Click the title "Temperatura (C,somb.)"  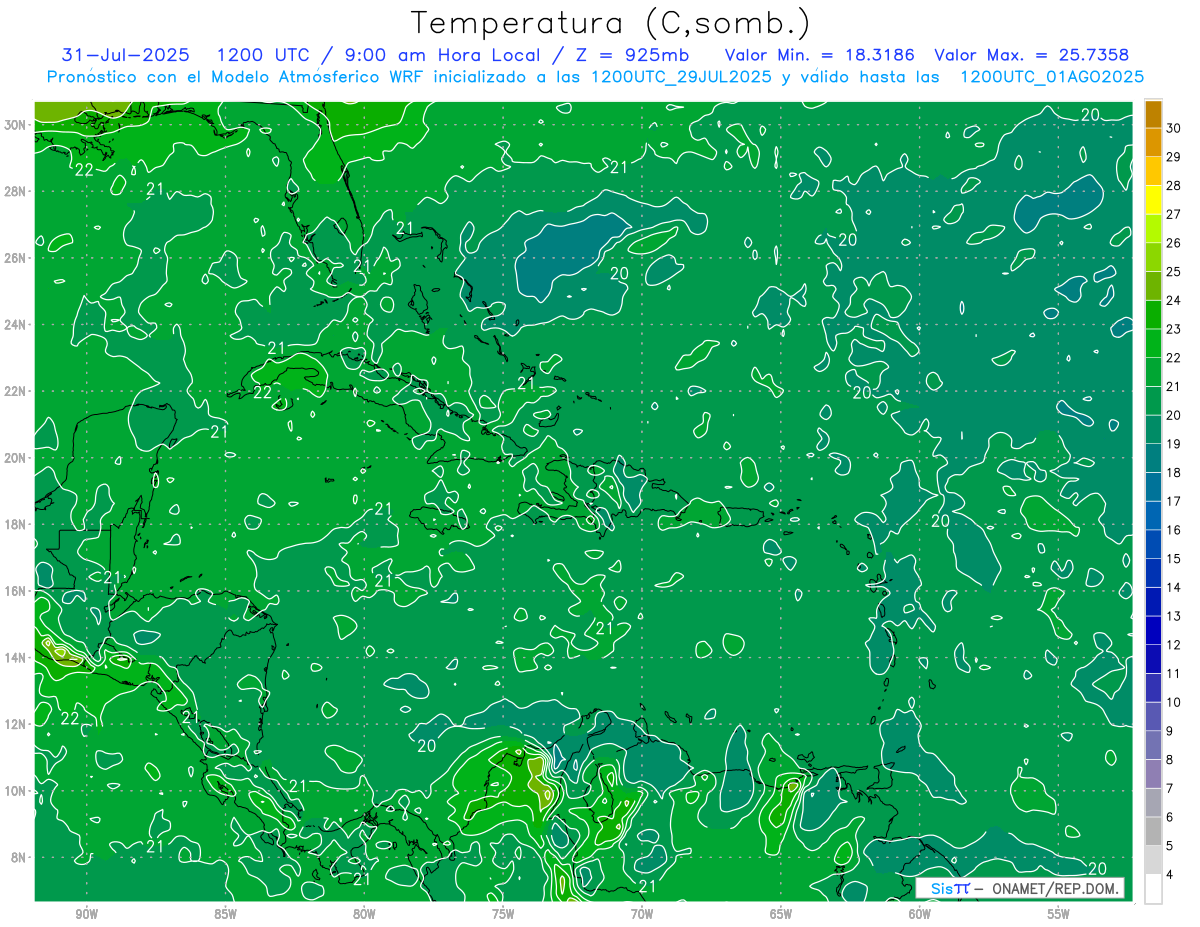[611, 23]
